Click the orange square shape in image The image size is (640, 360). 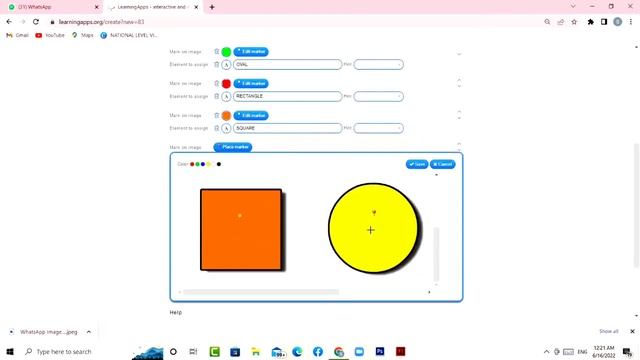[241, 229]
